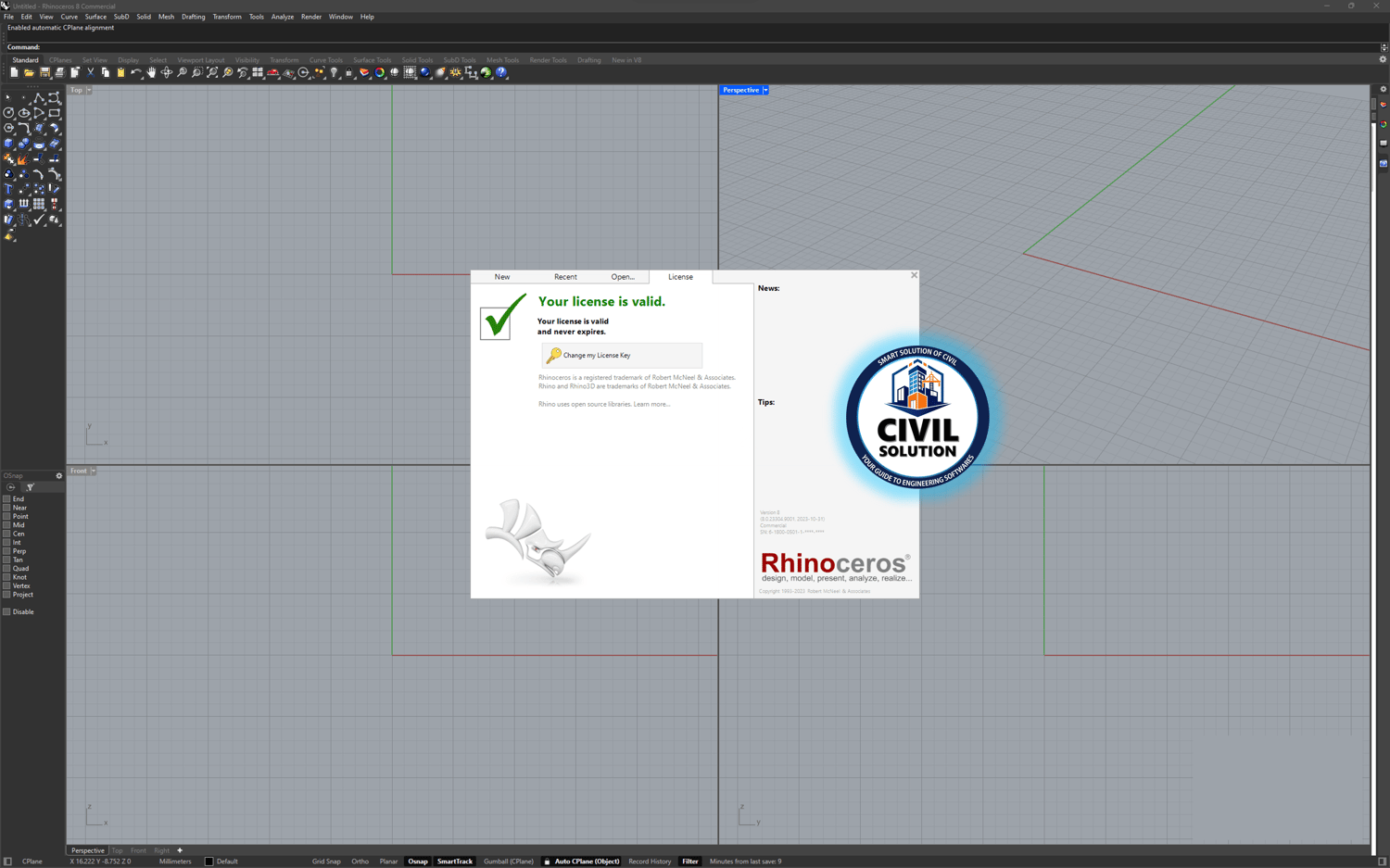The image size is (1390, 868).
Task: Open the toolbar options gear at far right
Action: pyautogui.click(x=1383, y=59)
